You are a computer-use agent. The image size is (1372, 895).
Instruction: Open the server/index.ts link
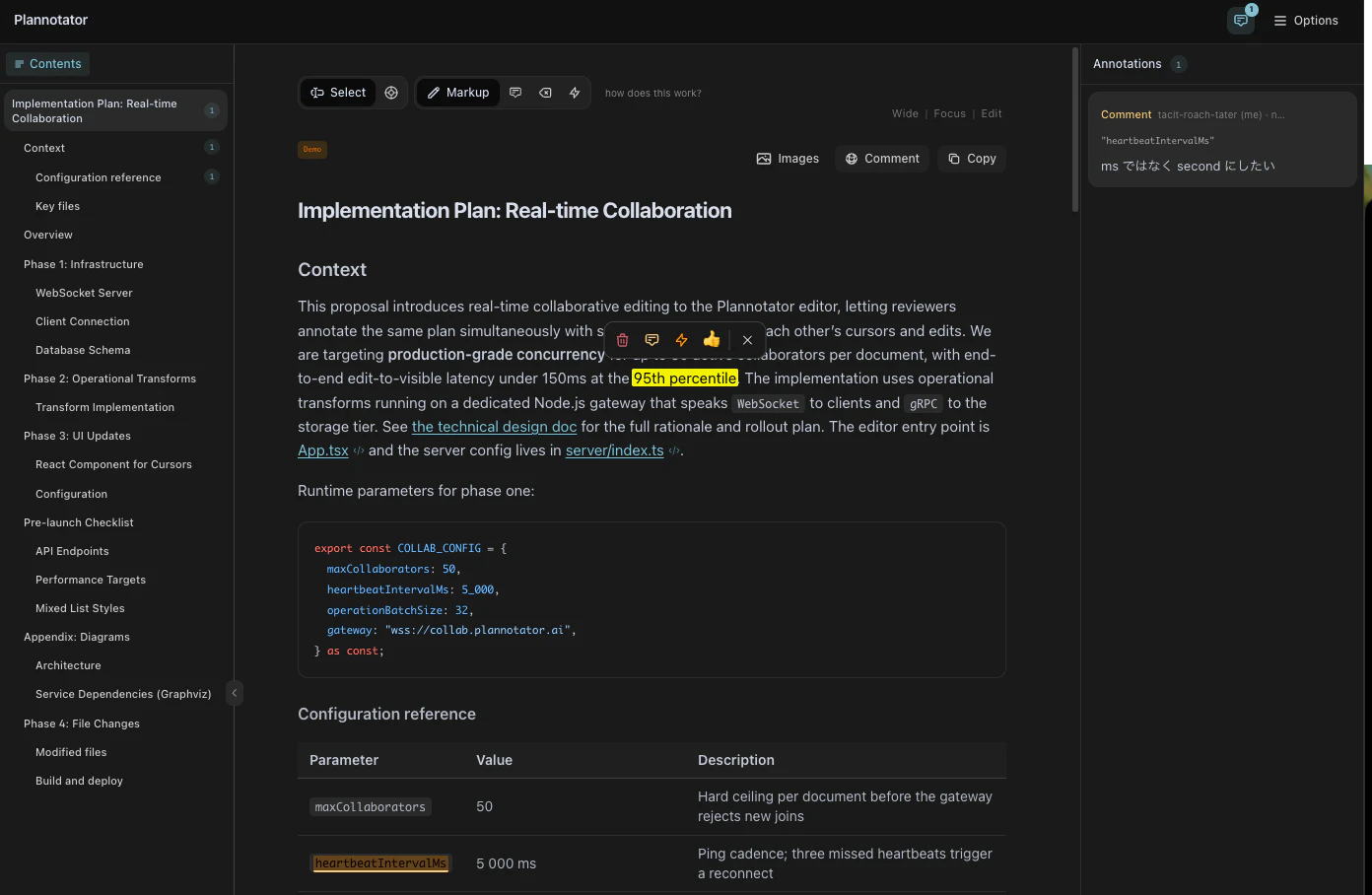pos(615,450)
